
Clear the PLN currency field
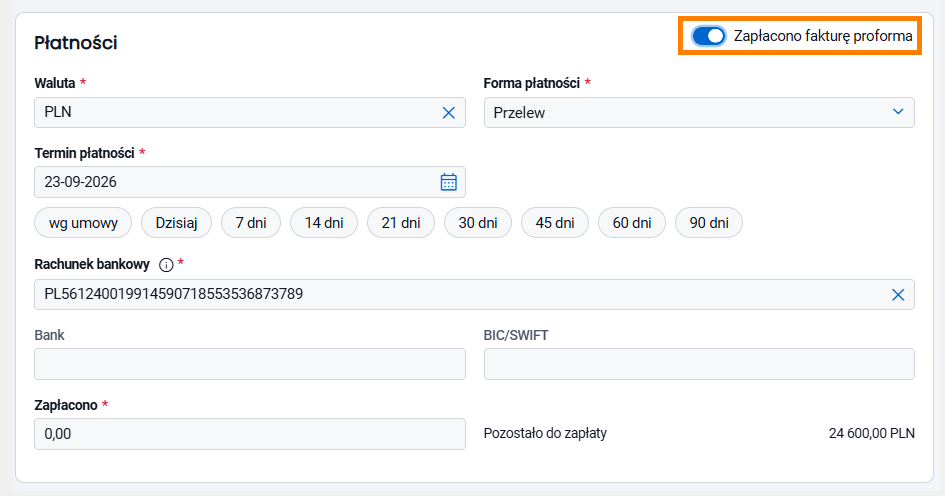click(448, 113)
